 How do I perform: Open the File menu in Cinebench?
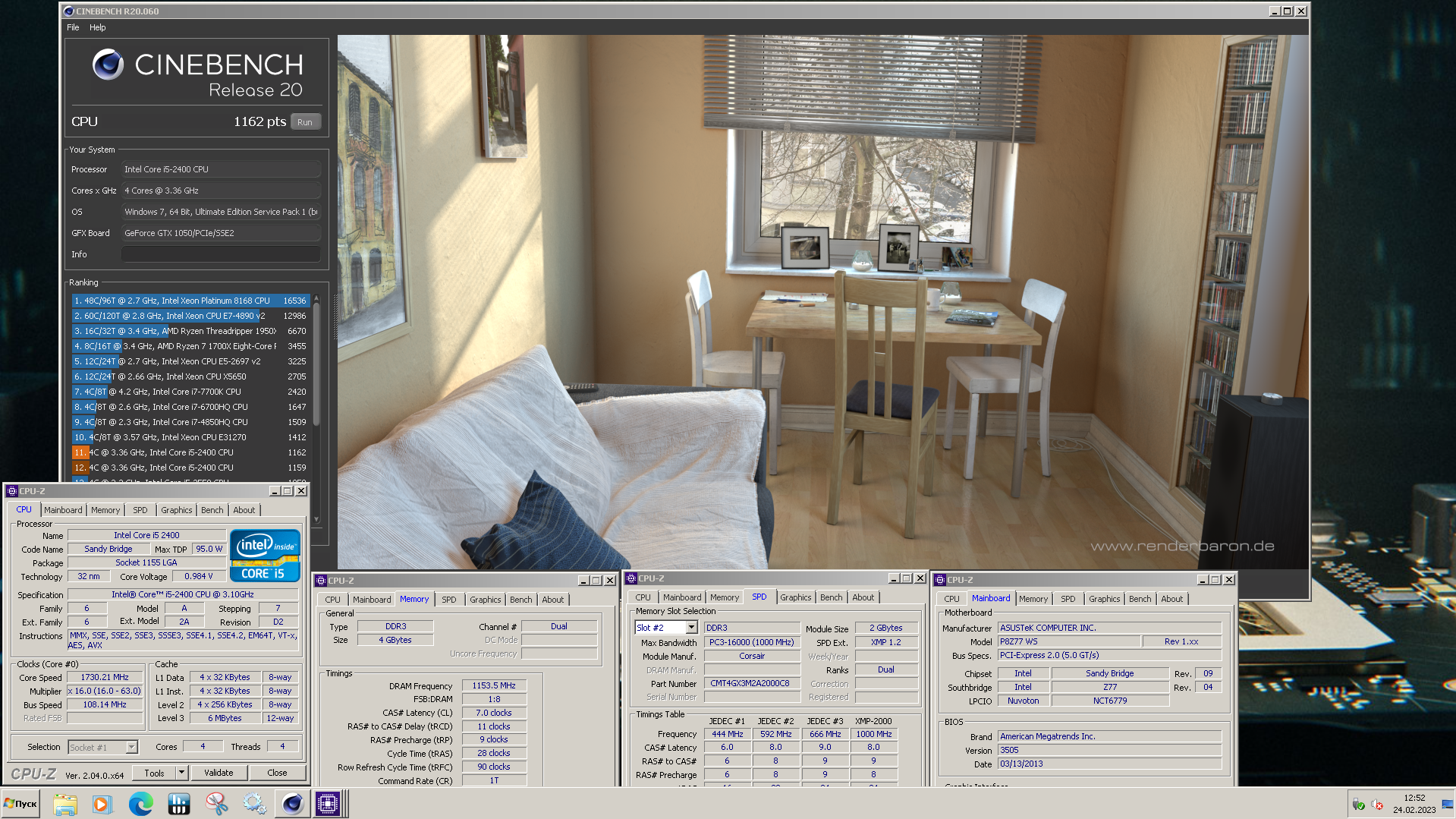pyautogui.click(x=73, y=27)
